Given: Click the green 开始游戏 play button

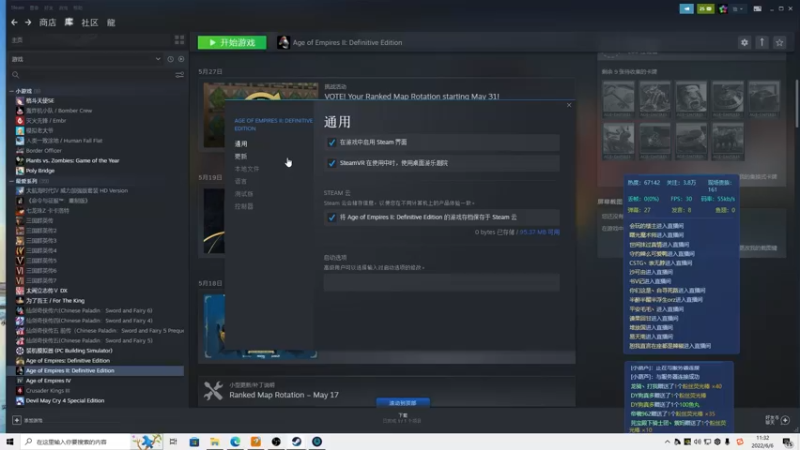Looking at the screenshot, I should [232, 42].
